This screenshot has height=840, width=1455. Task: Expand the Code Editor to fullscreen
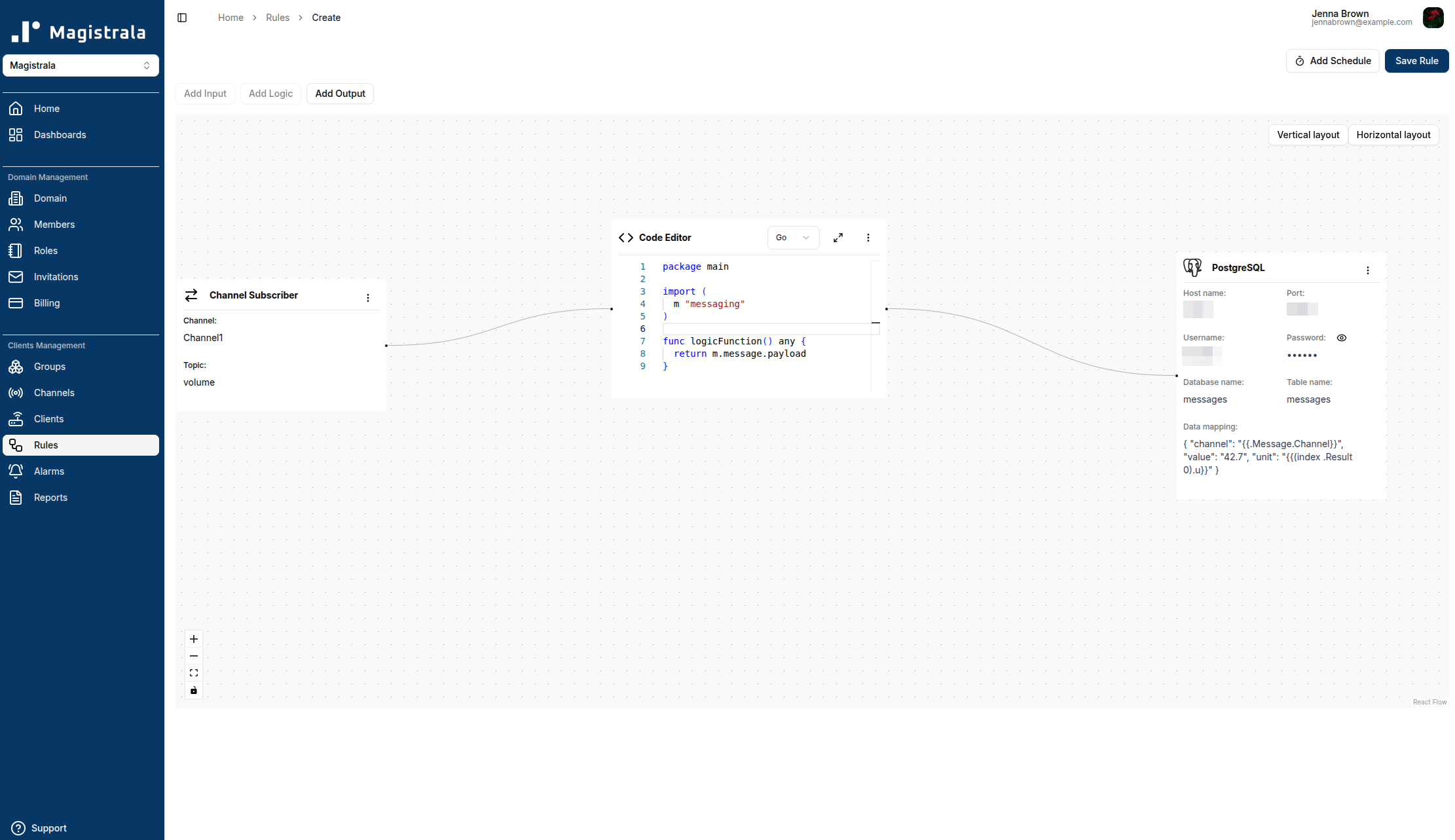838,237
